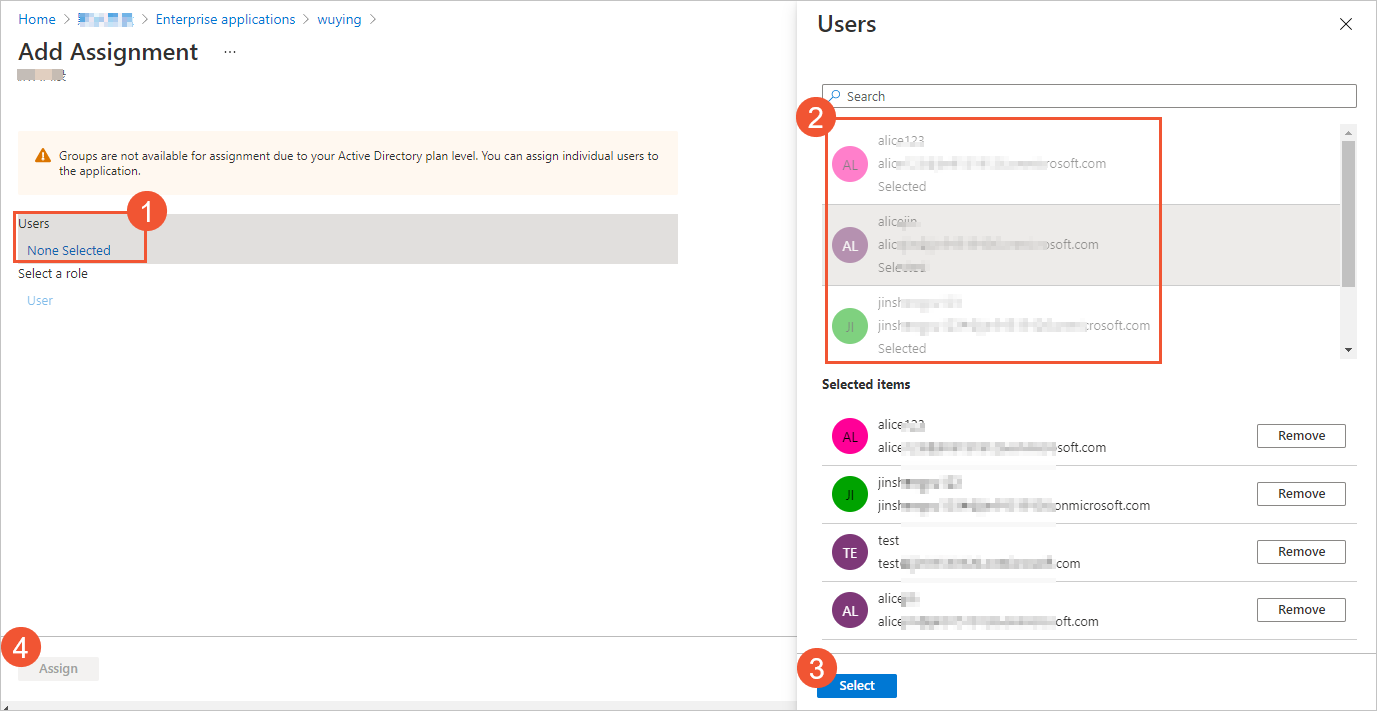Open the None Selected users link

[x=69, y=250]
